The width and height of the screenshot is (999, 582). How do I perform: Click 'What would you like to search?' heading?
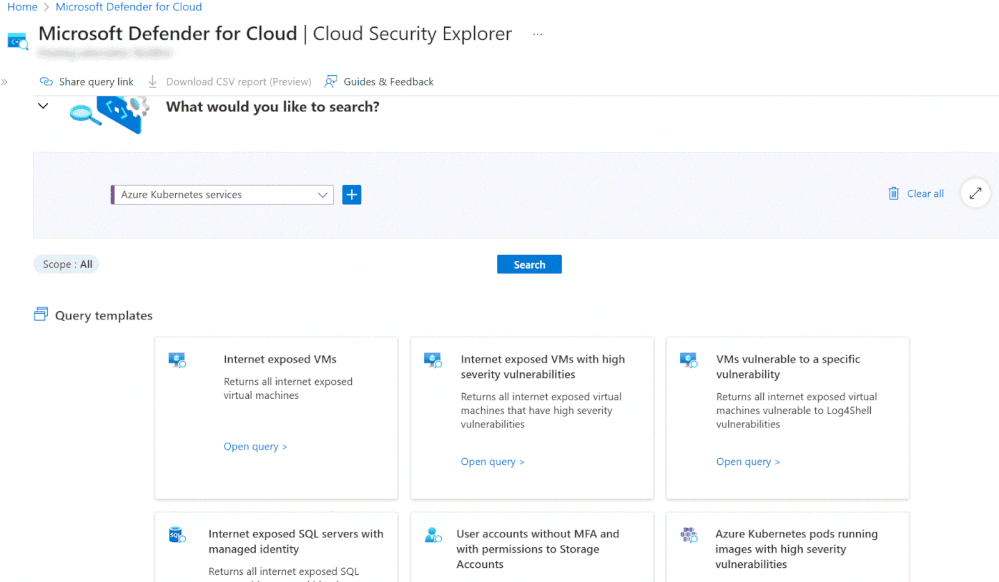pos(273,106)
